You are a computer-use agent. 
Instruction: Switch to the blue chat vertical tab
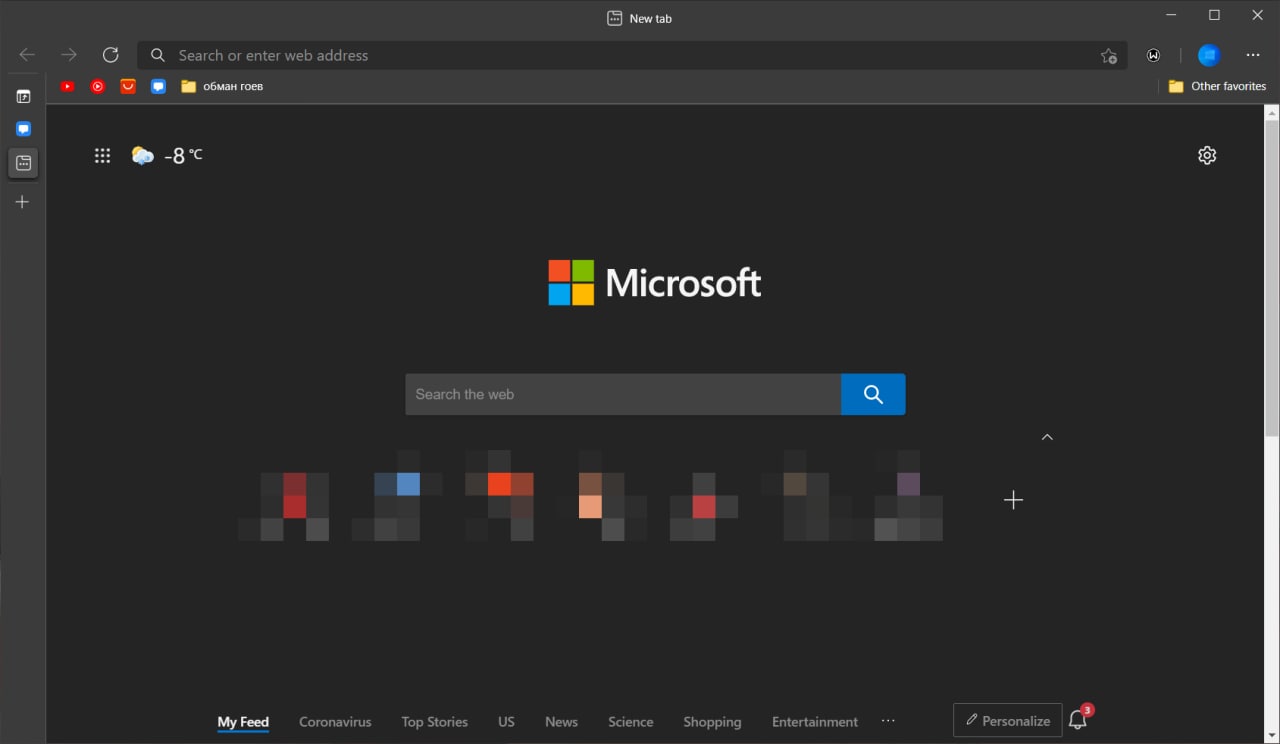point(23,129)
